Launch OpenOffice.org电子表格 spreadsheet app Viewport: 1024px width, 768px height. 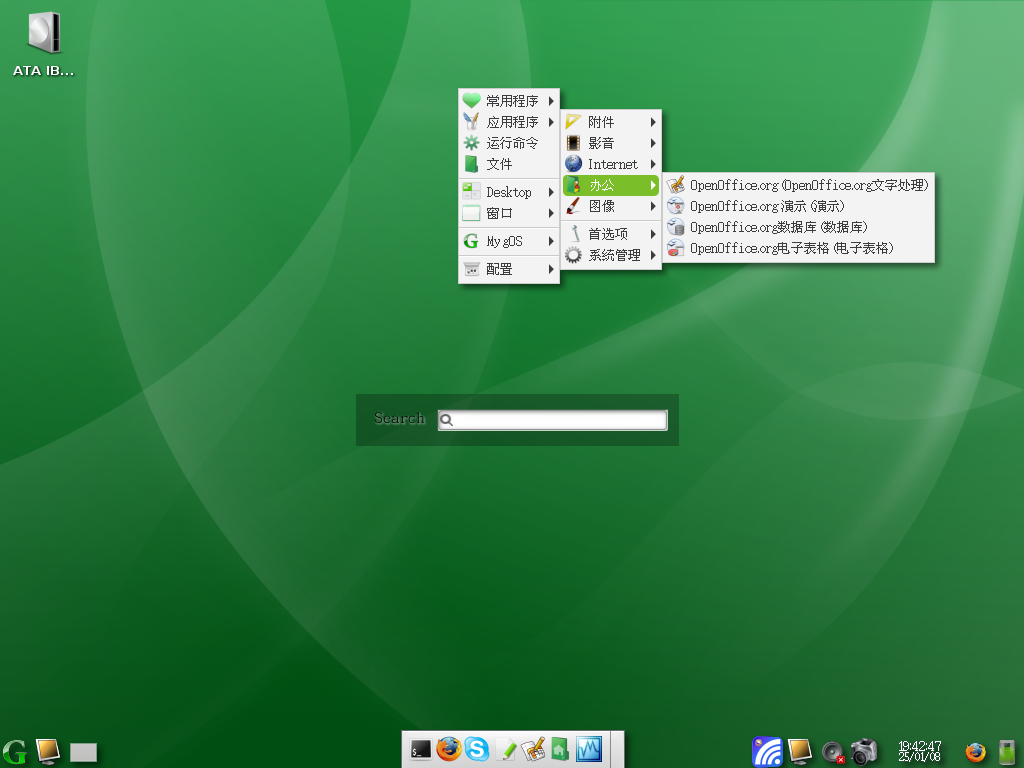(x=798, y=248)
